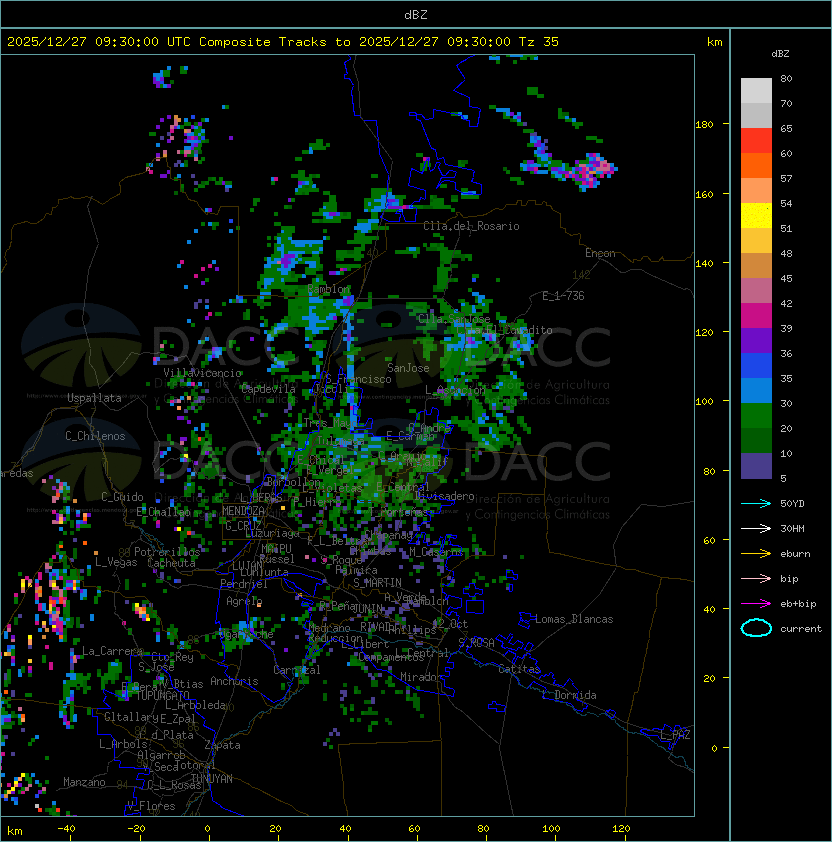832x842 pixels.
Task: Pick the light orange 54-57 dBZ swatch
Action: coord(756,191)
